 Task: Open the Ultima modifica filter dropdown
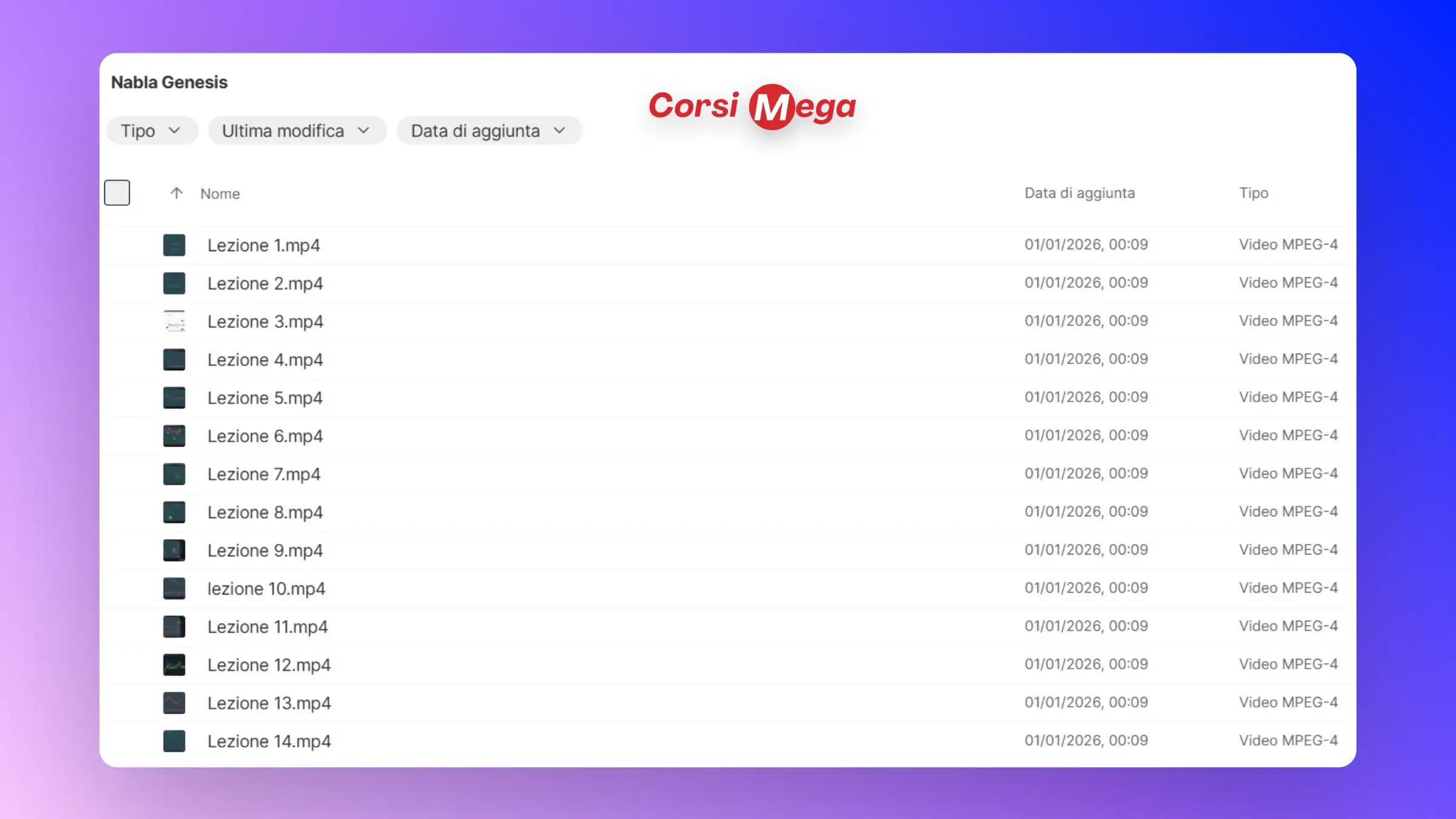(297, 131)
